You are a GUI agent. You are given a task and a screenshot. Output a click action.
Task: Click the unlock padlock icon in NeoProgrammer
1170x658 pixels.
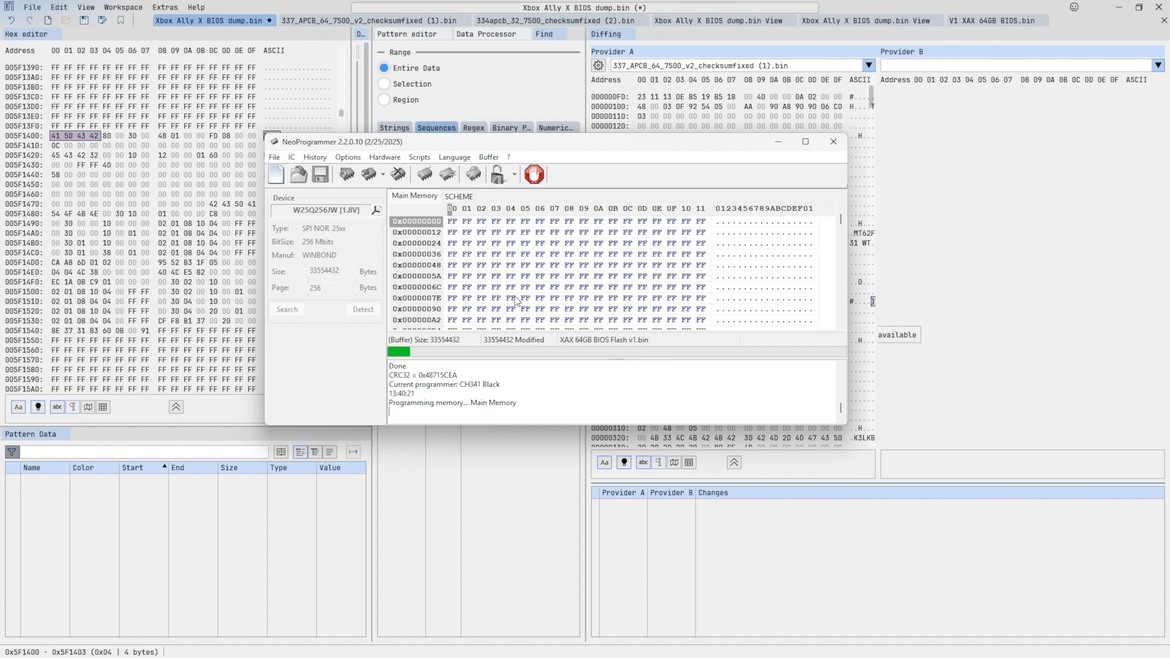point(497,174)
